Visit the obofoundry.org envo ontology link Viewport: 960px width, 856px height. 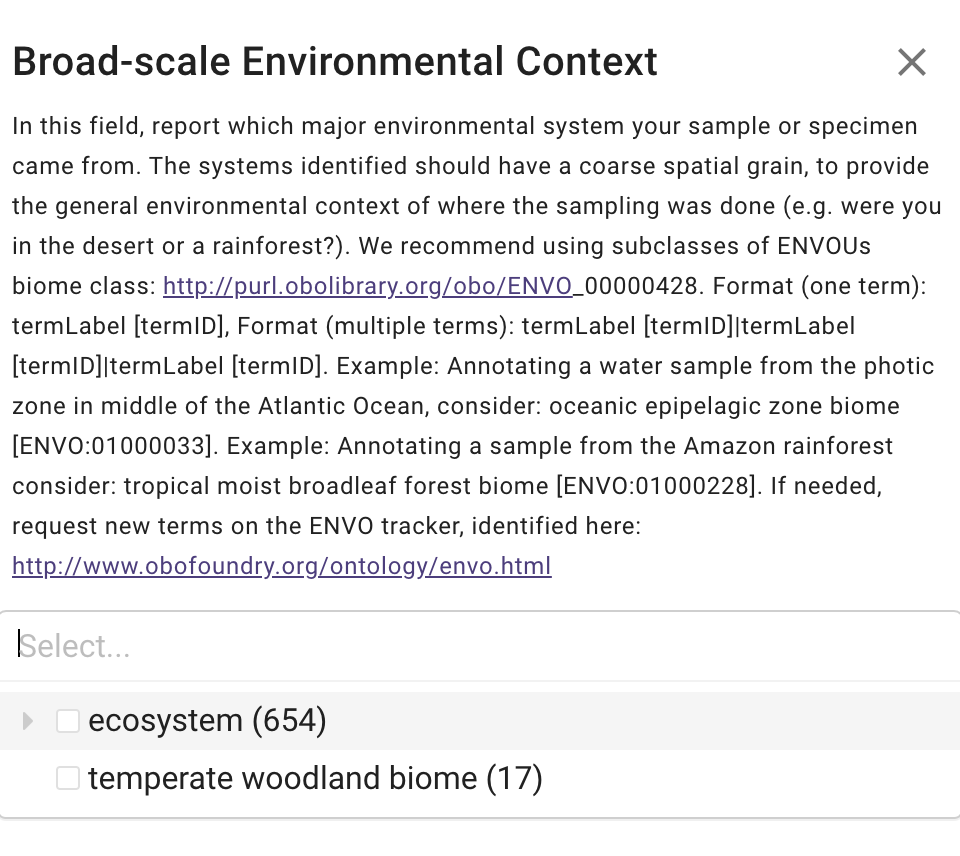click(x=281, y=566)
